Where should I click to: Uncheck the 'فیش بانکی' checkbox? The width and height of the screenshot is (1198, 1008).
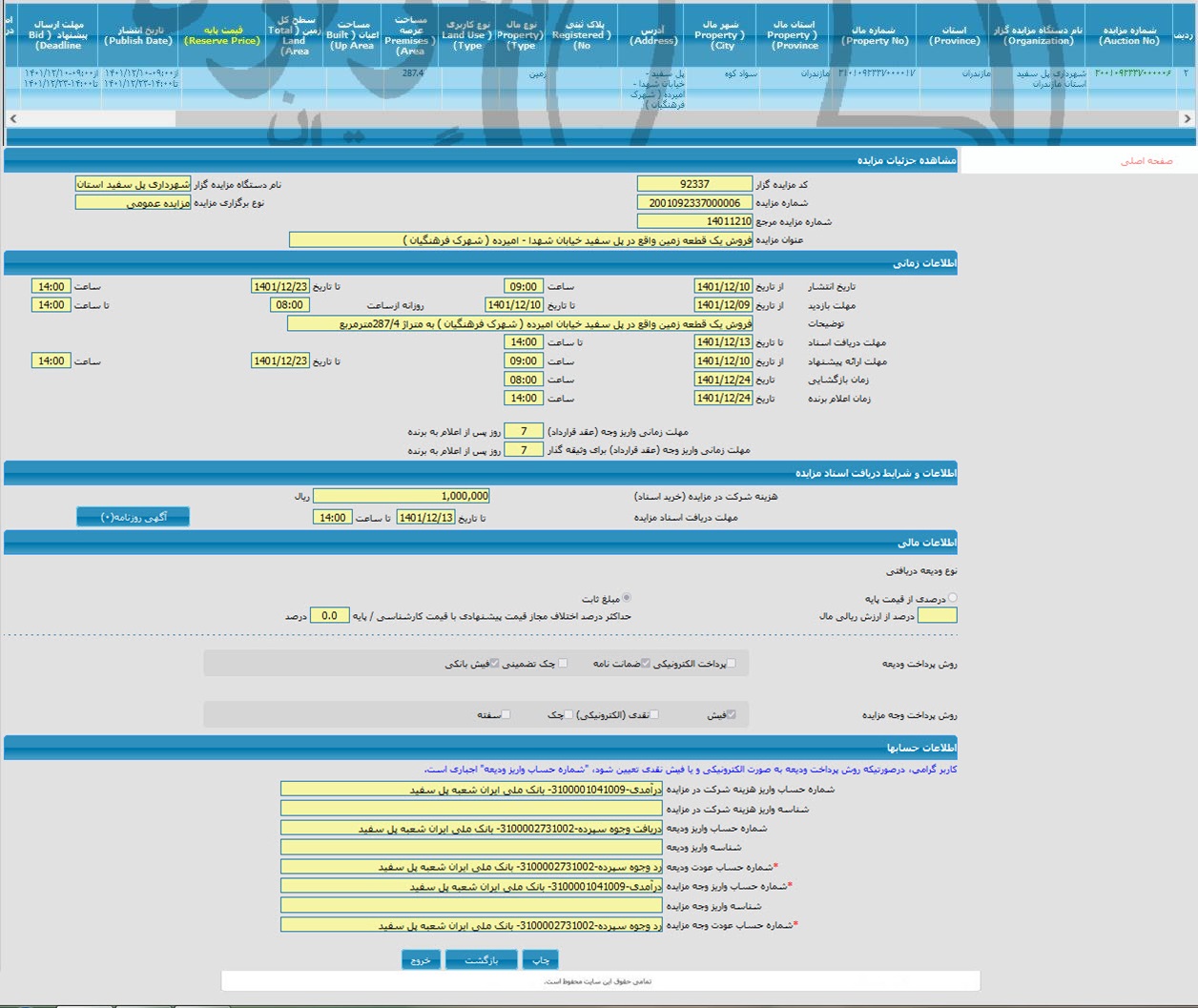point(494,663)
